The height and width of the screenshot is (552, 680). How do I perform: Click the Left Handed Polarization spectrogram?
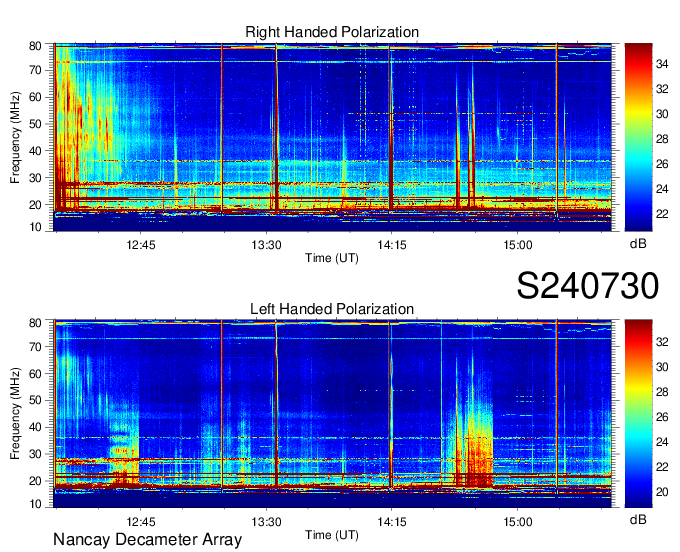tap(333, 414)
